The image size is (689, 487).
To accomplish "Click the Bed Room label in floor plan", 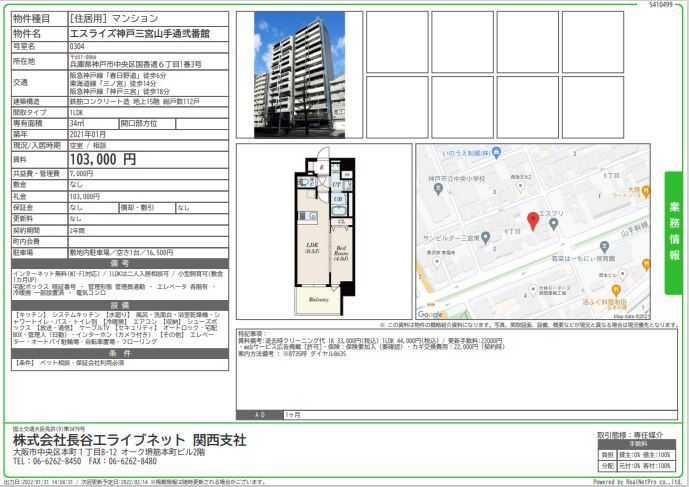I will coord(341,254).
